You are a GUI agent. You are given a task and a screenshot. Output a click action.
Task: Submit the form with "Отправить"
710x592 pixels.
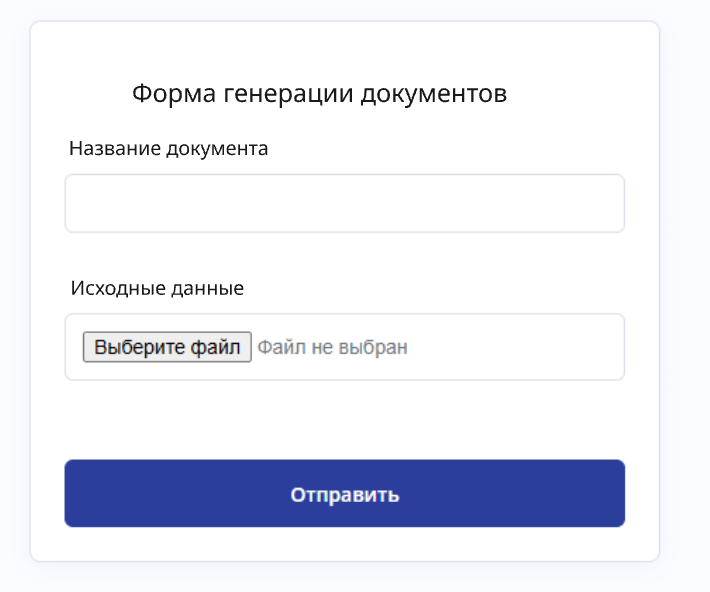pyautogui.click(x=344, y=494)
